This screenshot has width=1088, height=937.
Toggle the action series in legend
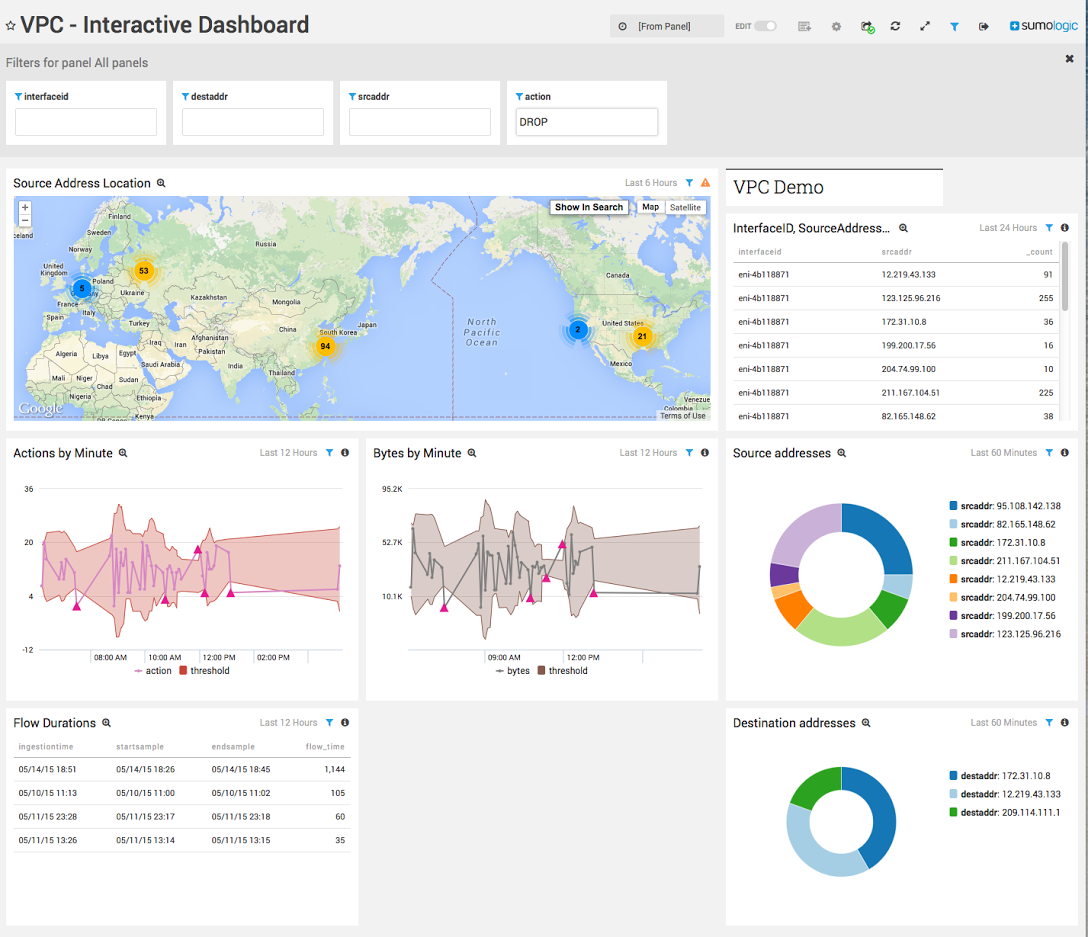point(153,671)
